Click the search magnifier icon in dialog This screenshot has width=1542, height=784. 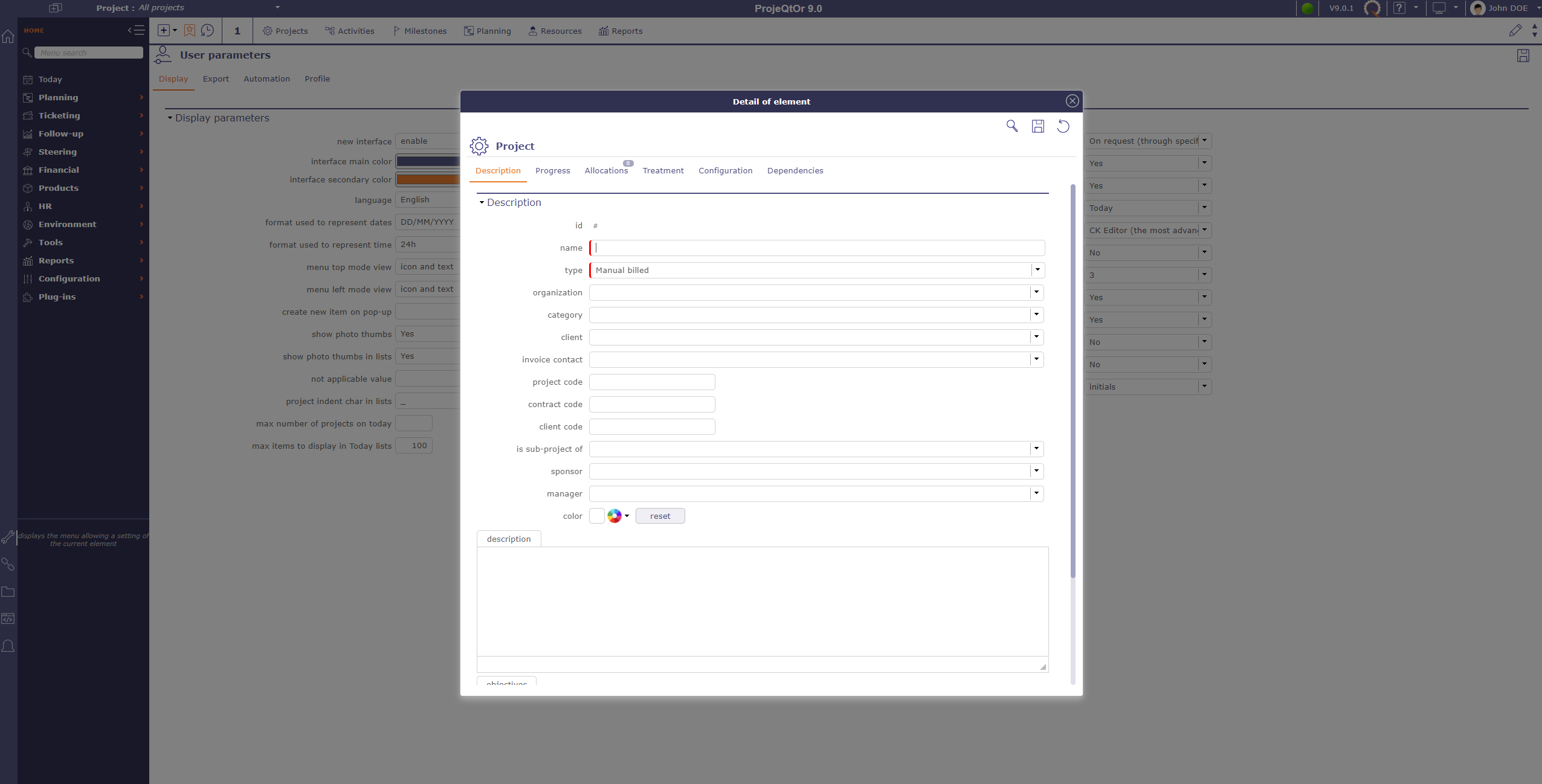pos(1011,126)
